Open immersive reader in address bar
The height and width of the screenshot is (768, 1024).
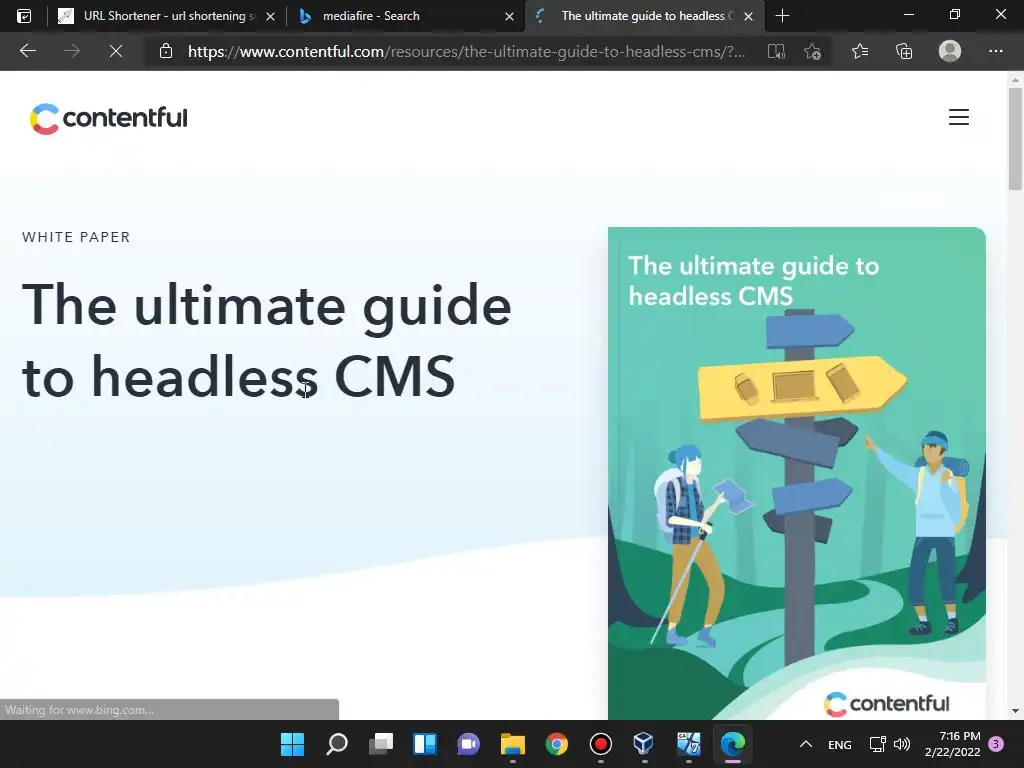776,52
